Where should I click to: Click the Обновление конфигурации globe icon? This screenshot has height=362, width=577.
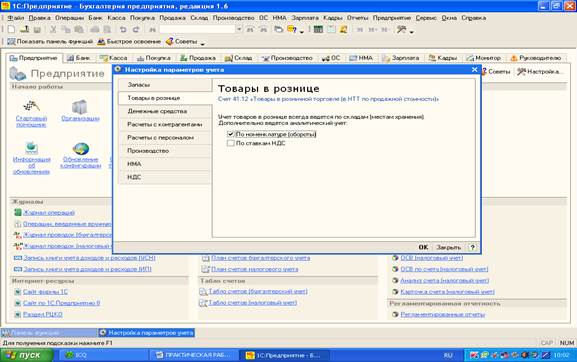81,149
